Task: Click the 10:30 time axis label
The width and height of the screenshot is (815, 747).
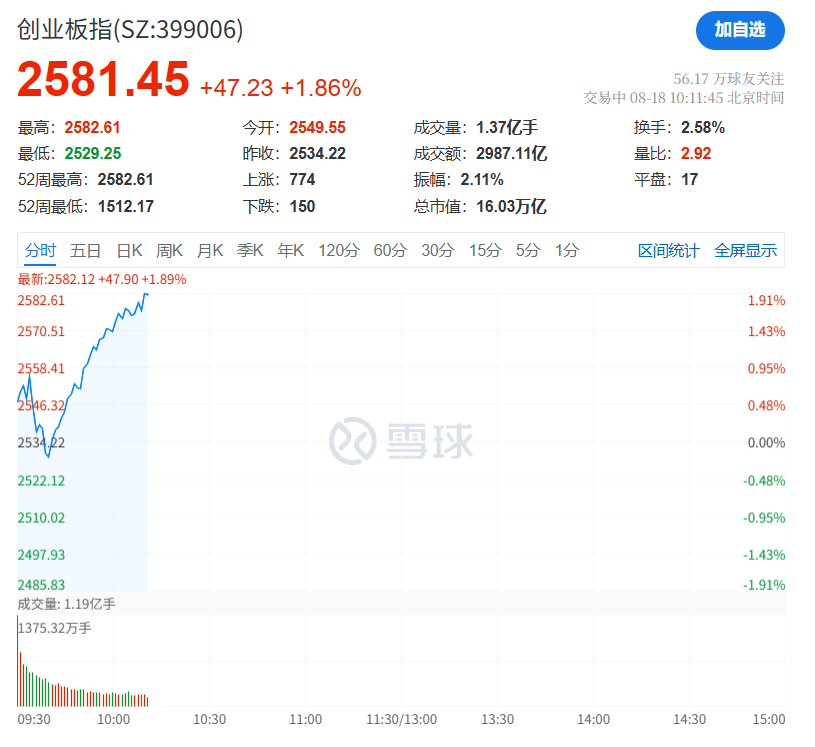Action: click(x=209, y=719)
